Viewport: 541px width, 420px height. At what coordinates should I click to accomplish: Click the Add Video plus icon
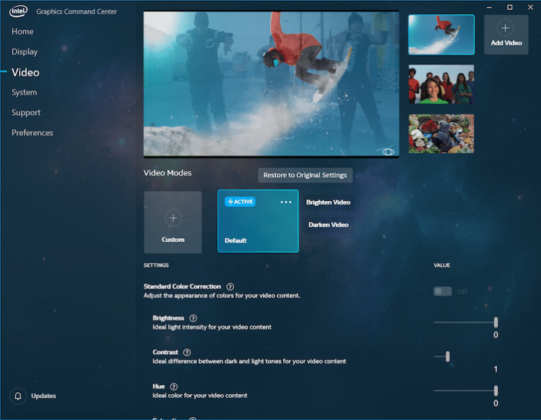pos(505,28)
